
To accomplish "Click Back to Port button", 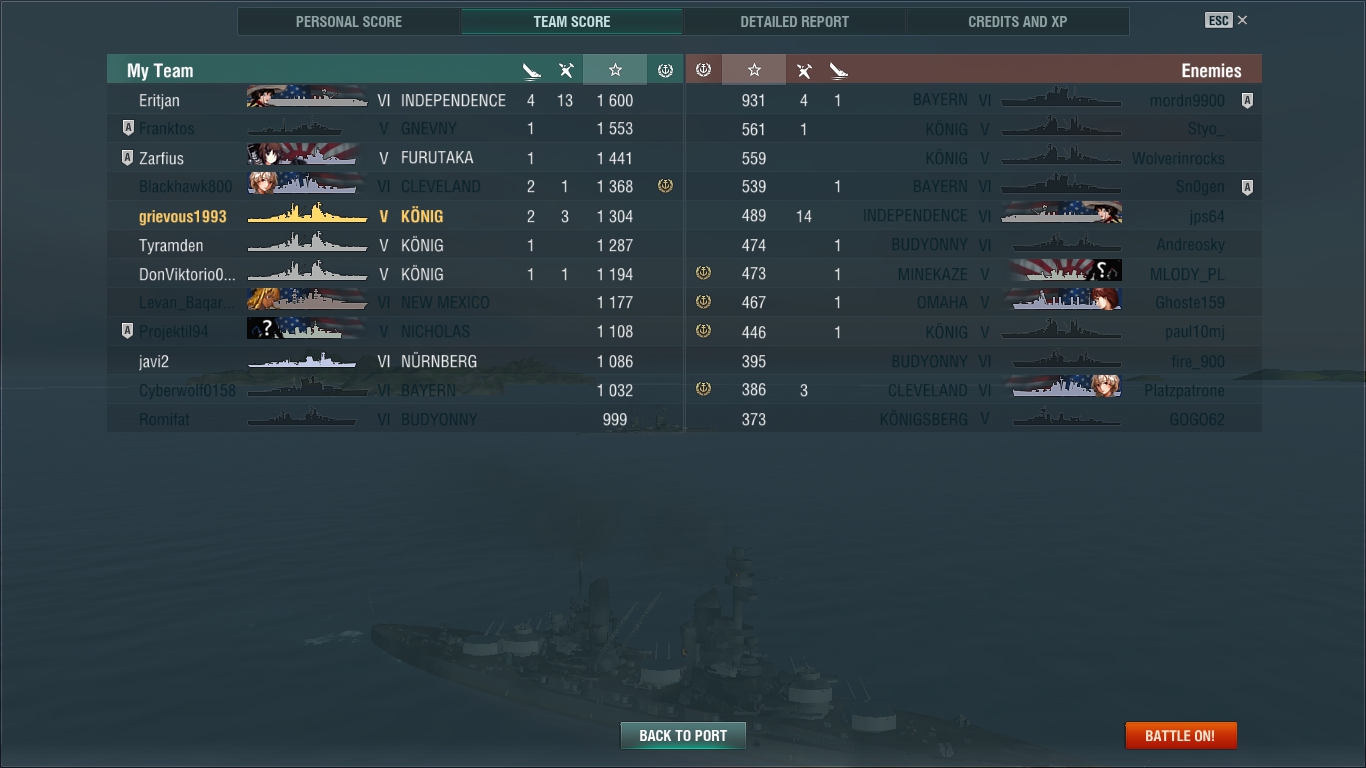I will (x=683, y=735).
